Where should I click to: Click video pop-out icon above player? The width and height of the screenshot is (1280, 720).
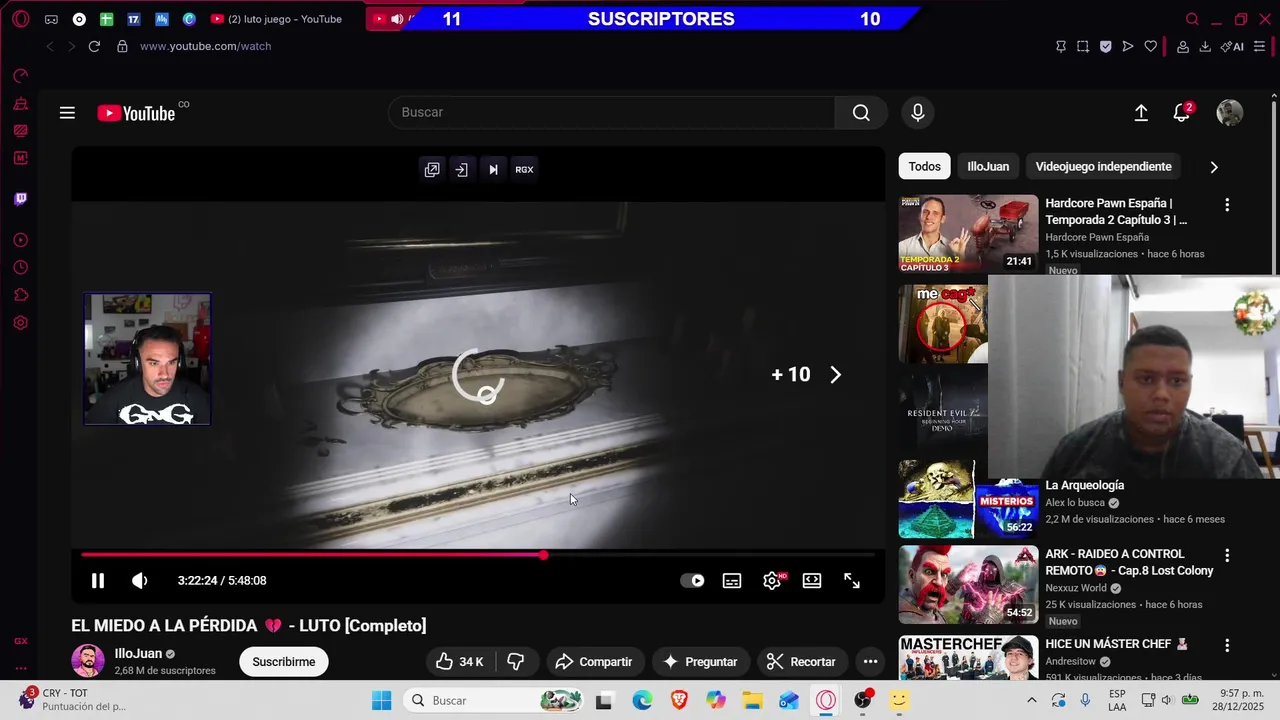pyautogui.click(x=432, y=170)
